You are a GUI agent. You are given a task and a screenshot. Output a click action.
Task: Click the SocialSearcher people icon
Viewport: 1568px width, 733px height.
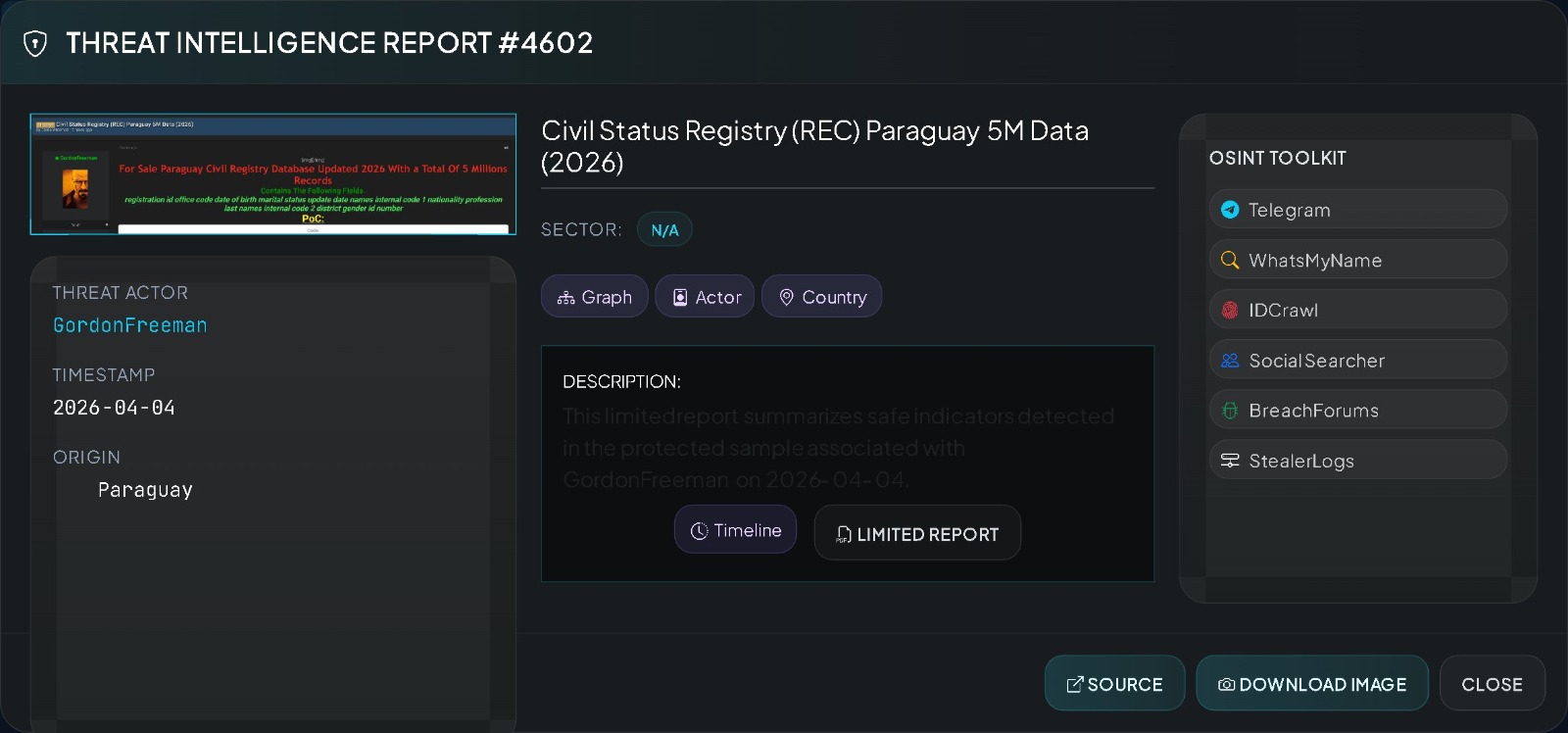tap(1230, 361)
